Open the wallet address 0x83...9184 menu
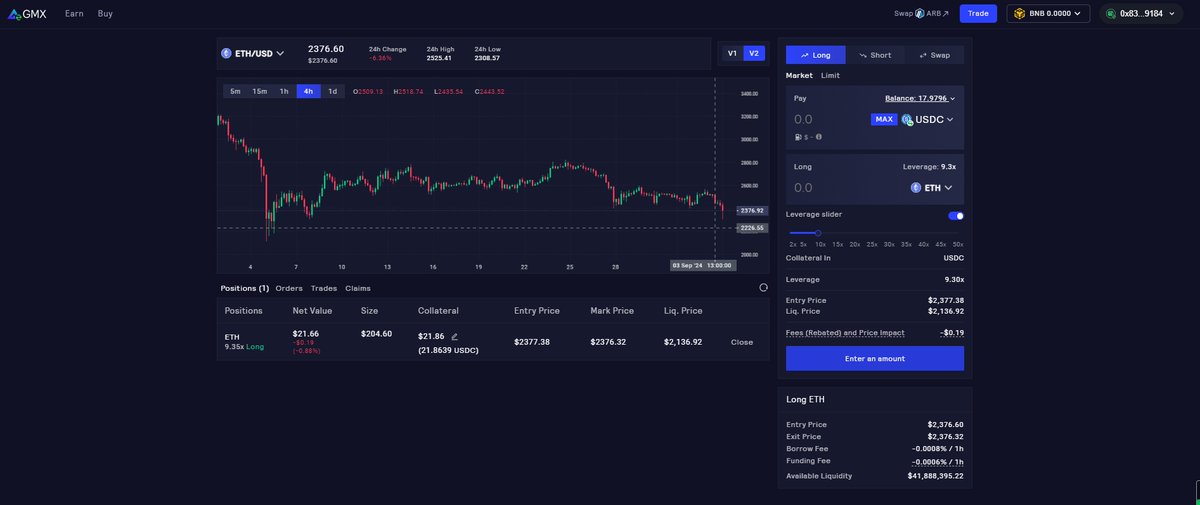Screen dimensions: 1200x505 1141,14
